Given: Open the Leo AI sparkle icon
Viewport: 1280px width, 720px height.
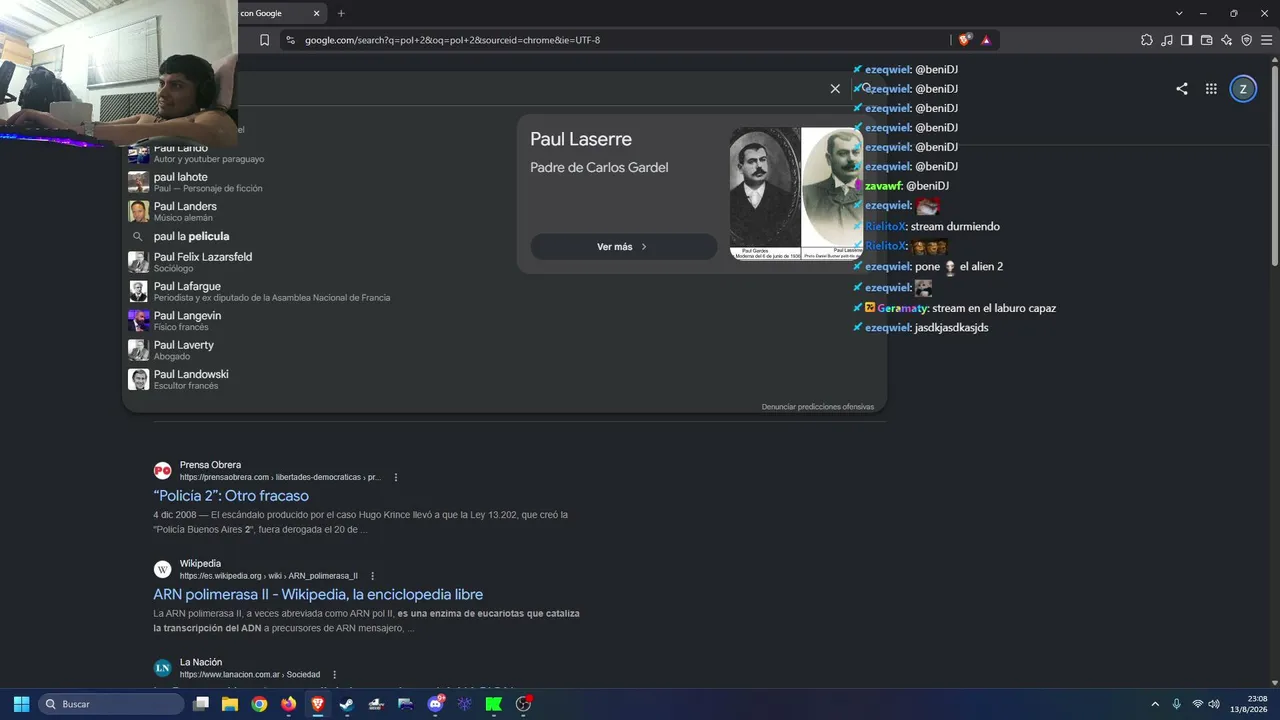Looking at the screenshot, I should click(x=1227, y=40).
